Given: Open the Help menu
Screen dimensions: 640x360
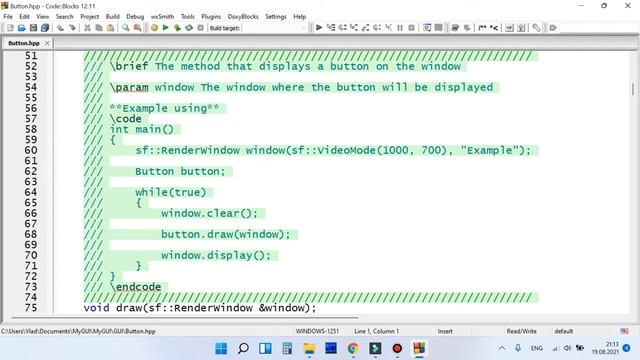Looking at the screenshot, I should click(300, 16).
